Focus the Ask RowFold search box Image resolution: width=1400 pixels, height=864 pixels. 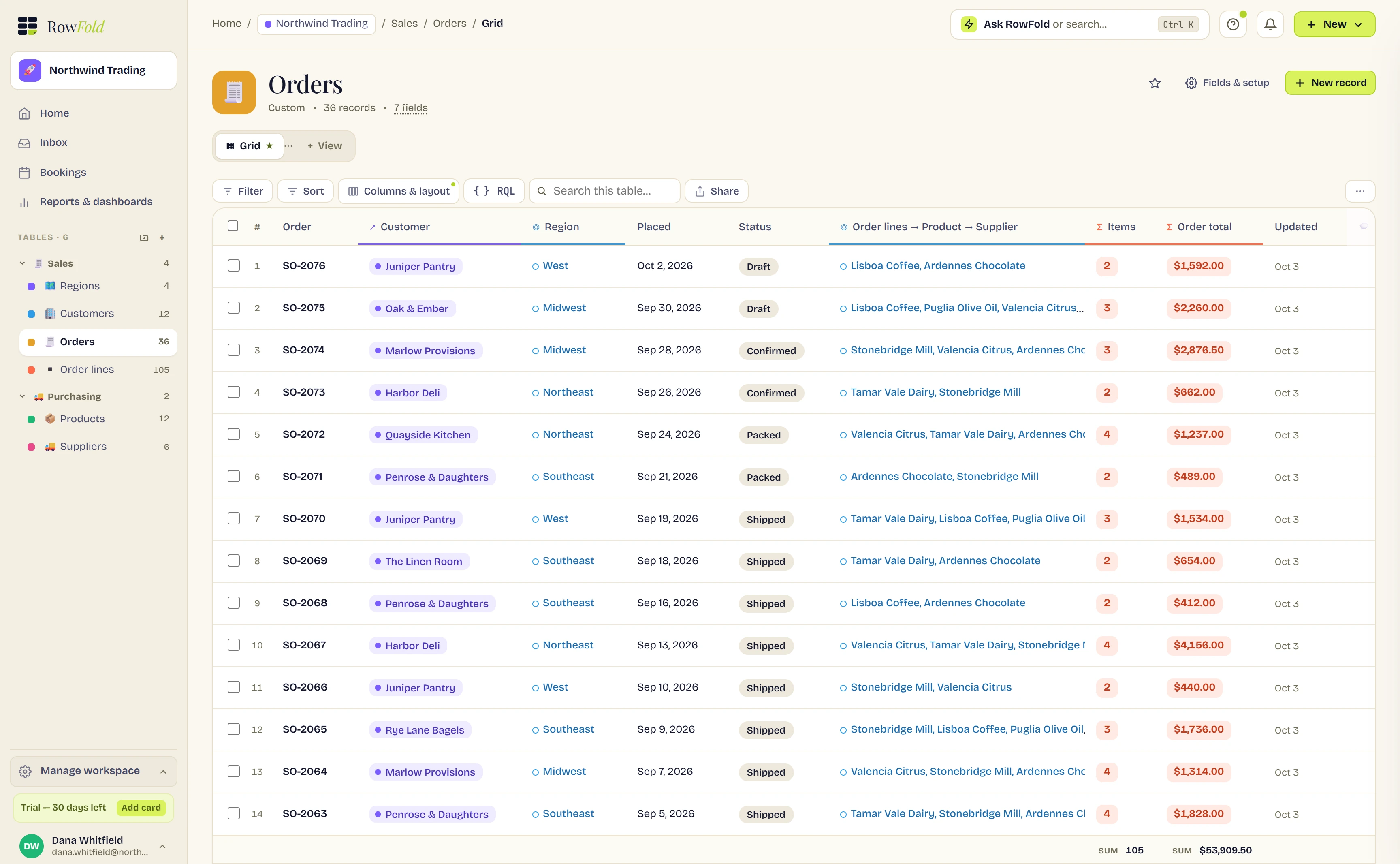1079,24
